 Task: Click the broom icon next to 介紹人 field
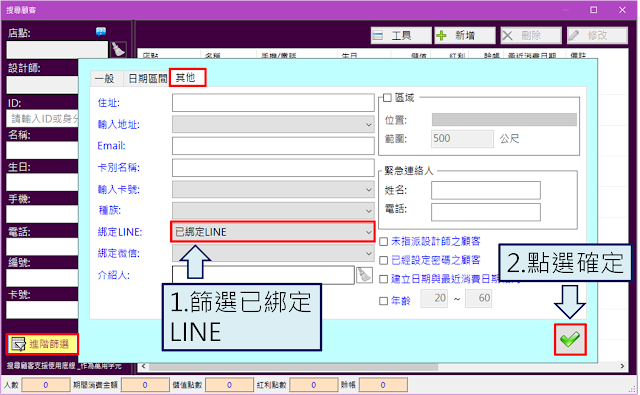(364, 275)
